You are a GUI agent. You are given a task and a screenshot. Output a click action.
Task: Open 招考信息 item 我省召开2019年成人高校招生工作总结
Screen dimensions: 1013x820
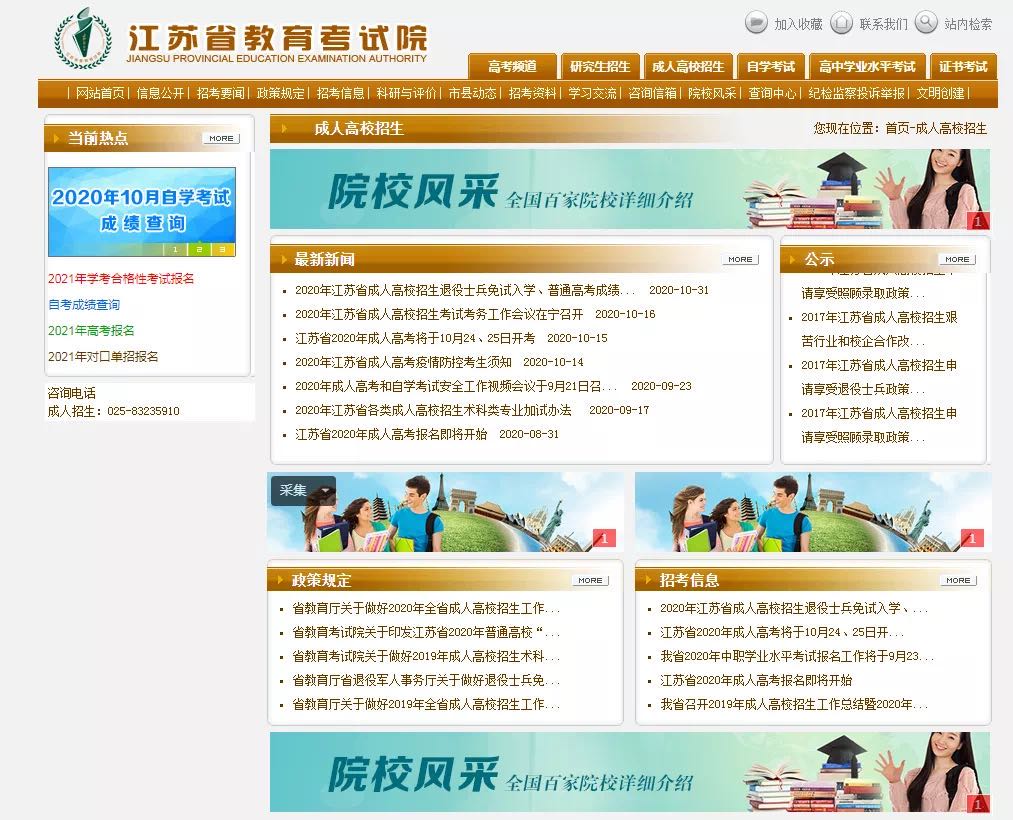pos(794,704)
